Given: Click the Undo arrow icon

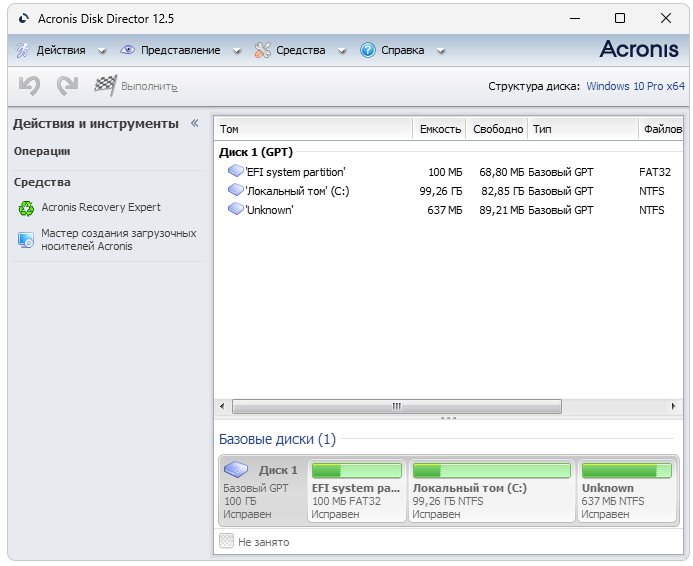Looking at the screenshot, I should [x=30, y=85].
